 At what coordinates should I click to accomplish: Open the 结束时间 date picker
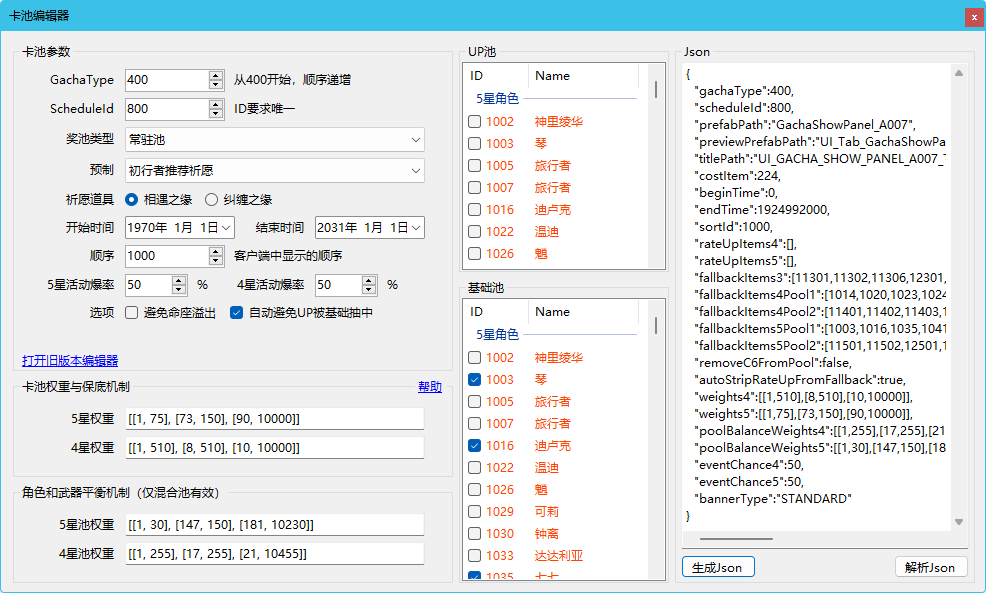click(415, 228)
